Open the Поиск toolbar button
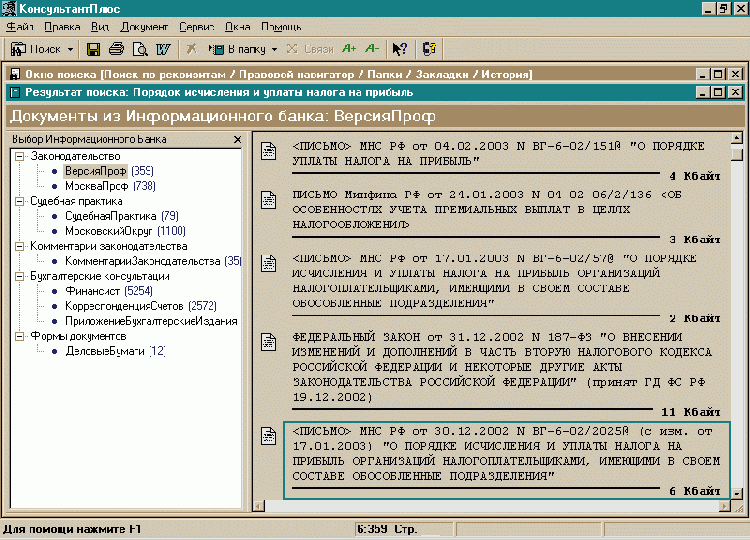Image resolution: width=750 pixels, height=540 pixels. (x=36, y=49)
